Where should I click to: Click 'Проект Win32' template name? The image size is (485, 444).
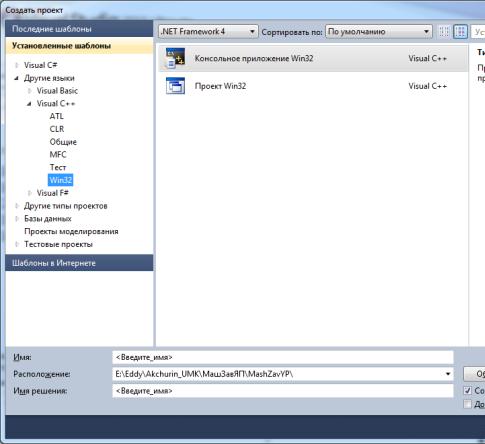[x=220, y=86]
